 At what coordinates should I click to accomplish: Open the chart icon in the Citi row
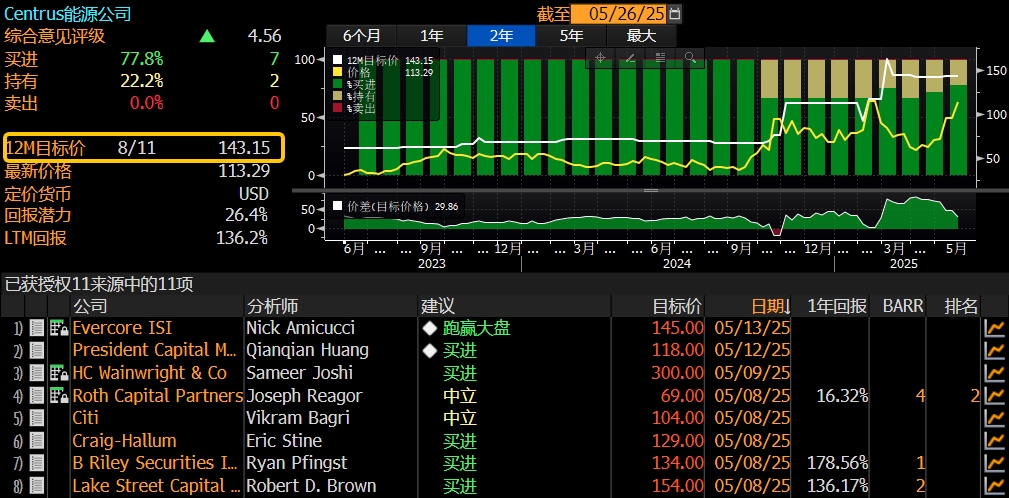tap(994, 418)
